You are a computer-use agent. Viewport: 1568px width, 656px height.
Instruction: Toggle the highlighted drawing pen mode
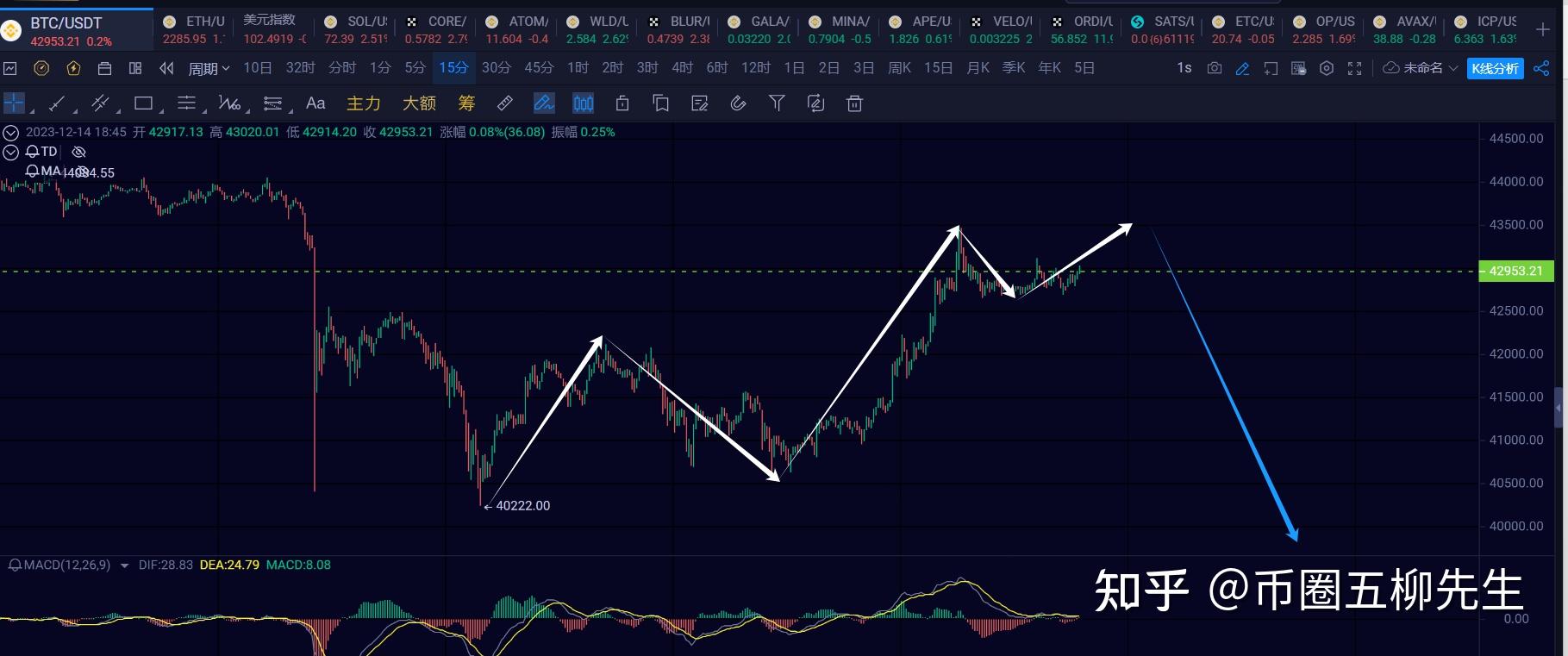[544, 103]
